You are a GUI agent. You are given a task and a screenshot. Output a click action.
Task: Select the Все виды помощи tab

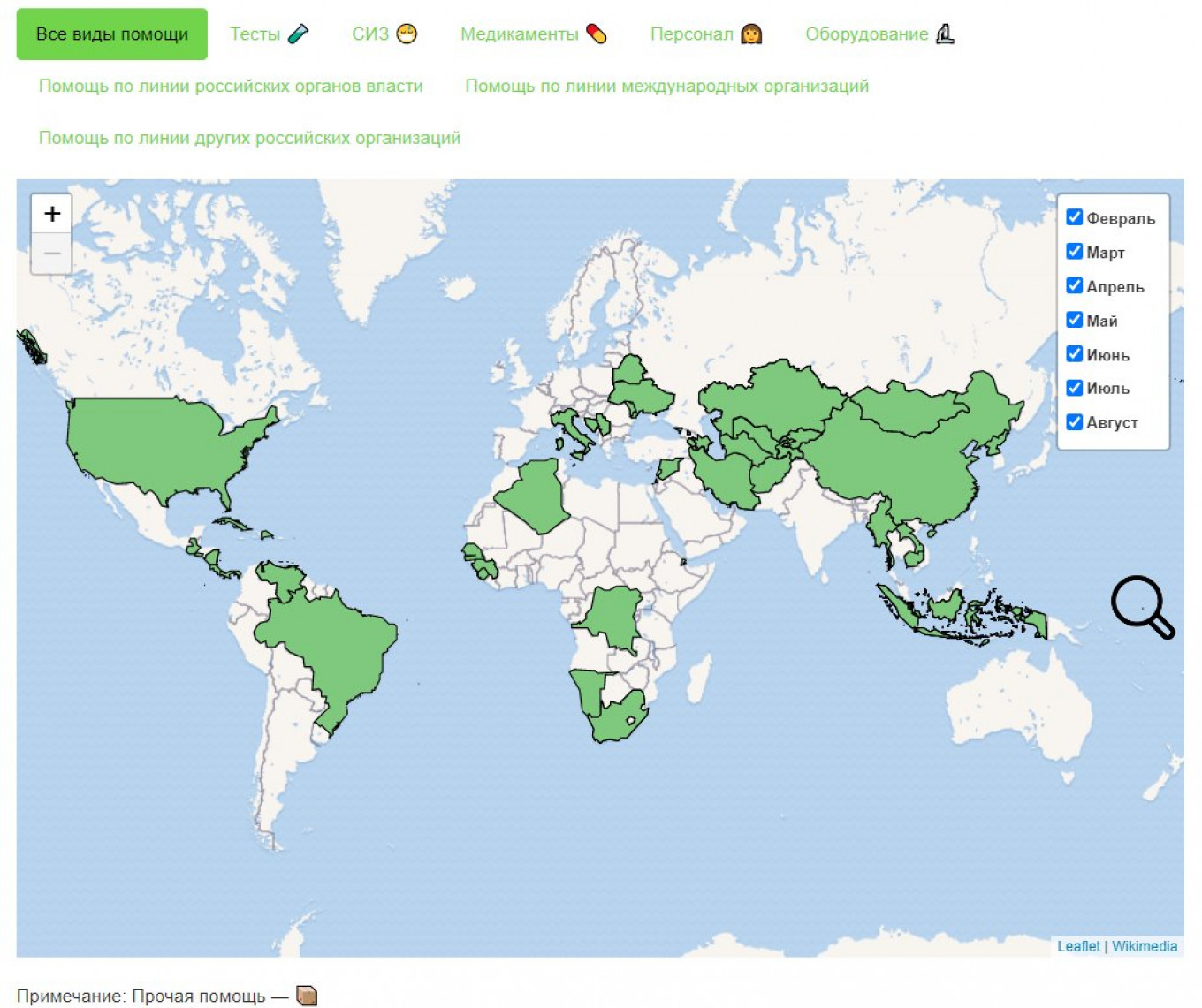112,34
